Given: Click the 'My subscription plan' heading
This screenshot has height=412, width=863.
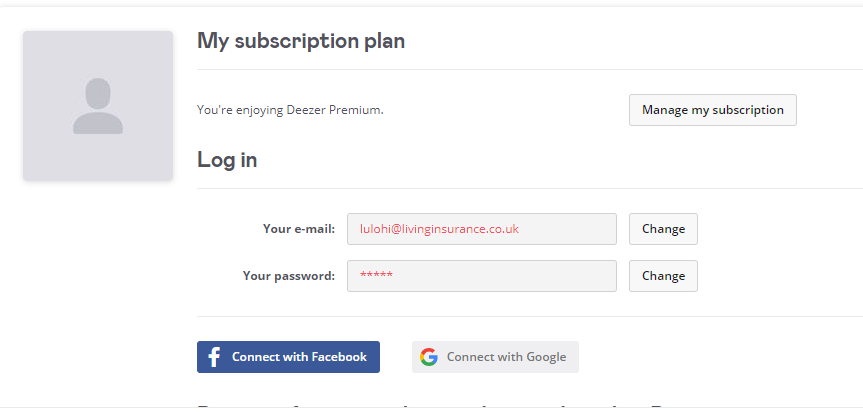Looking at the screenshot, I should coord(301,41).
